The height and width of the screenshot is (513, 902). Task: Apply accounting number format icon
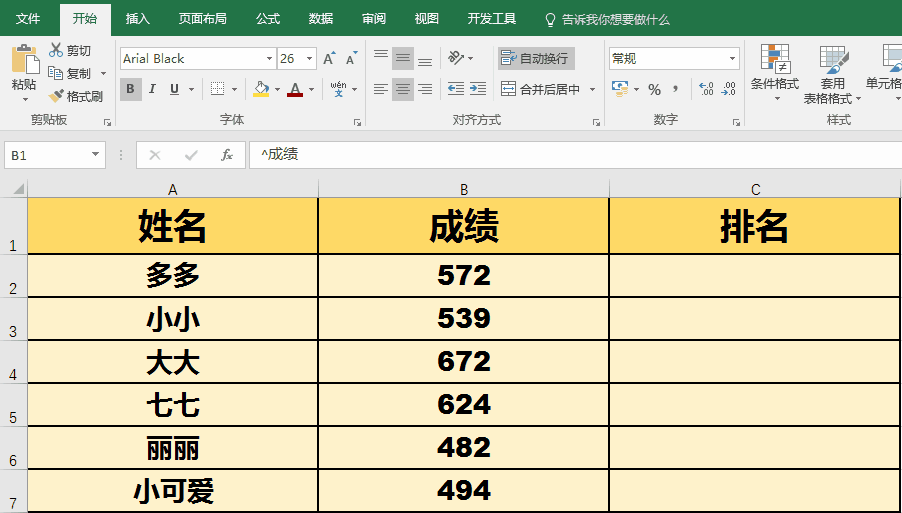tap(620, 89)
